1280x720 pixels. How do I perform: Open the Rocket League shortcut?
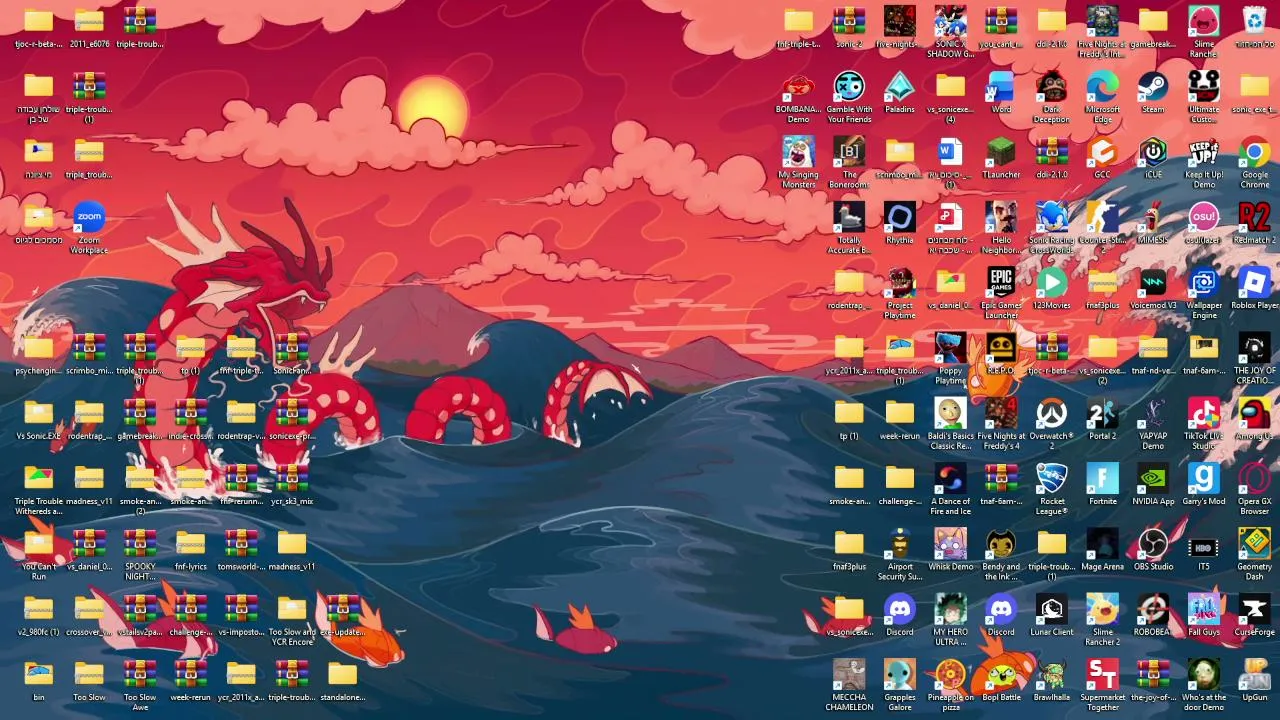tap(1051, 479)
